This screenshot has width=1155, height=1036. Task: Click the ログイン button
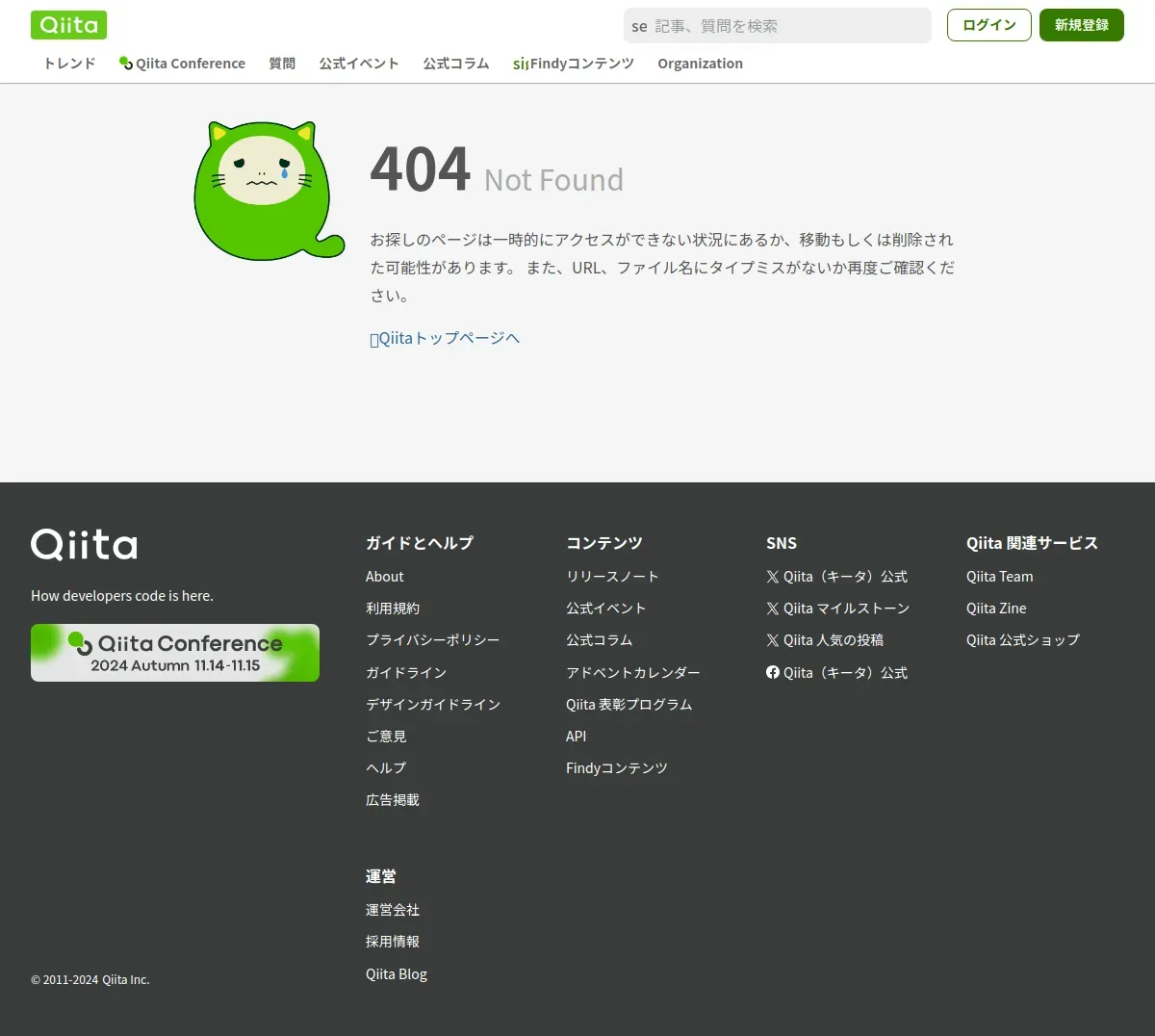pyautogui.click(x=989, y=25)
